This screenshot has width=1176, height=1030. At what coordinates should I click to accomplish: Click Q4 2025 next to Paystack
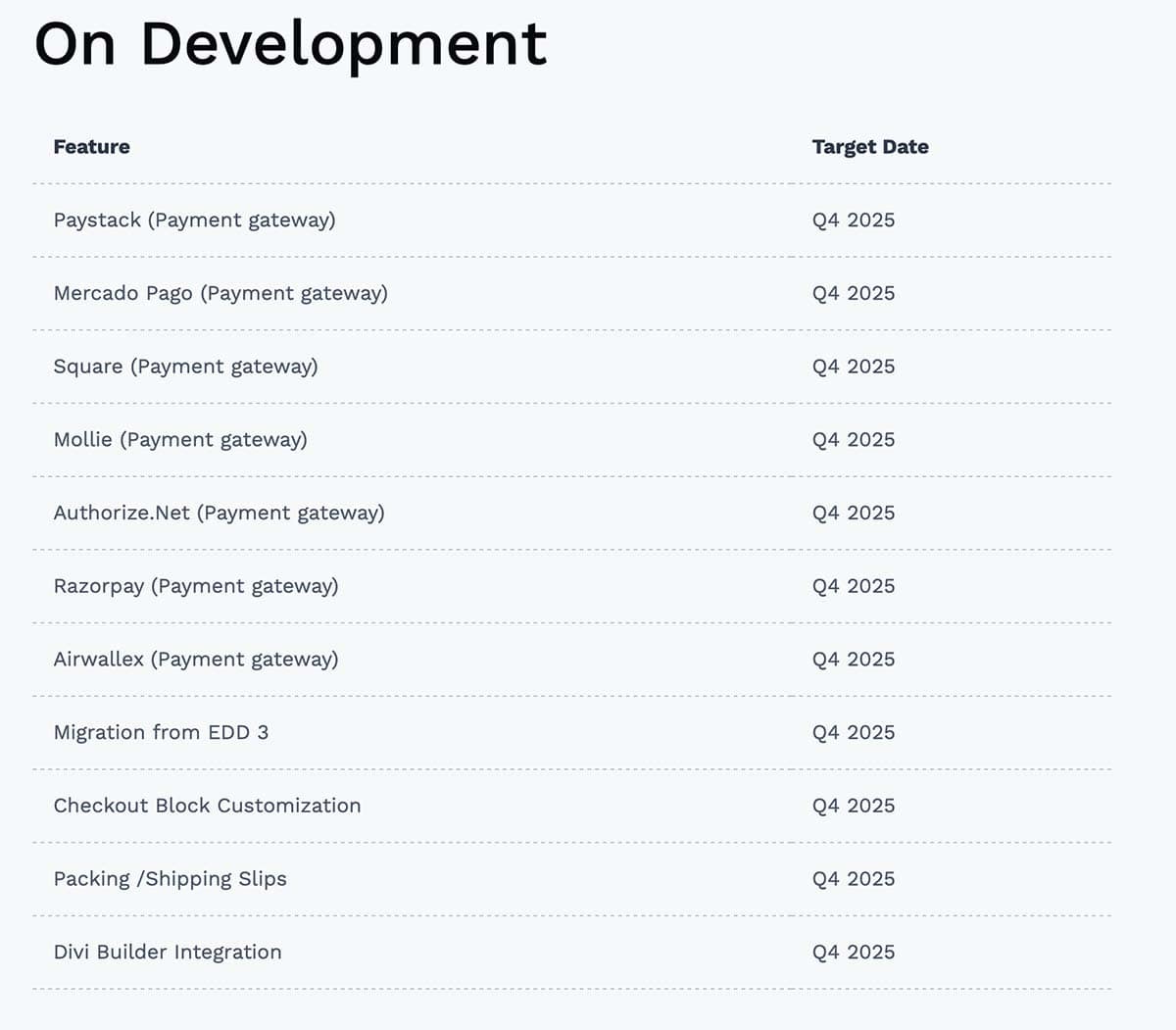coord(853,221)
